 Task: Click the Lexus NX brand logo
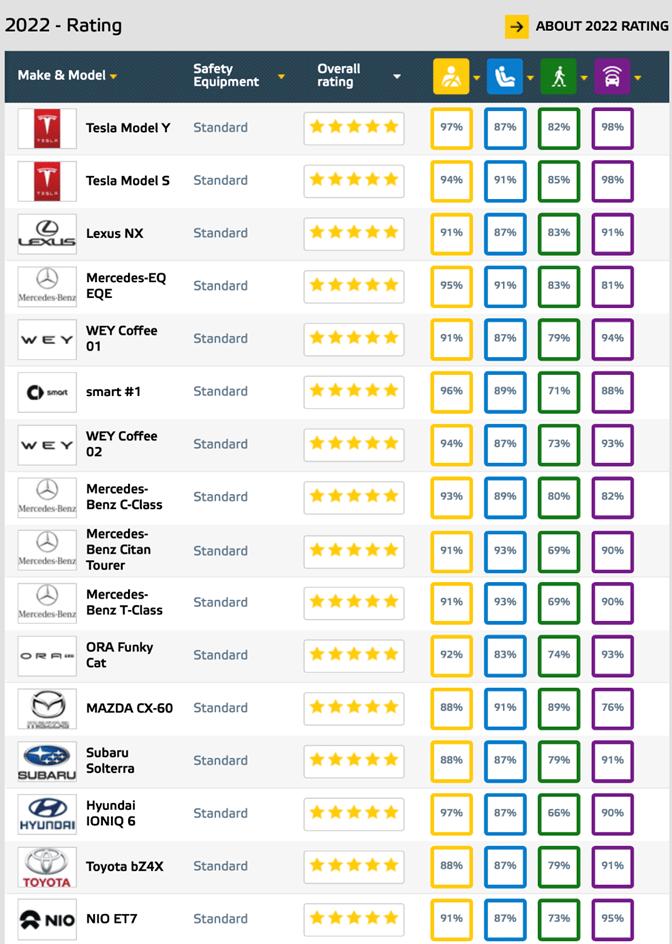[47, 234]
